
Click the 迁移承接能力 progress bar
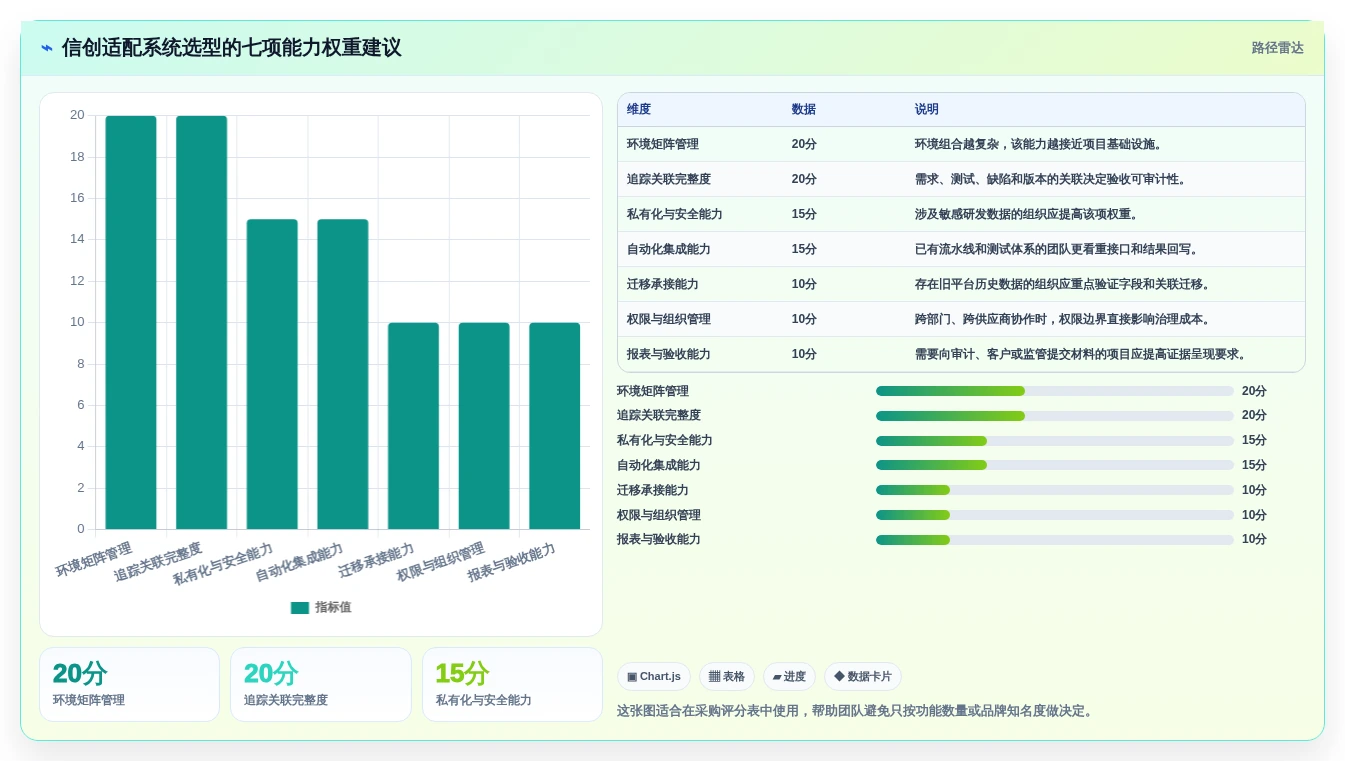[1055, 490]
